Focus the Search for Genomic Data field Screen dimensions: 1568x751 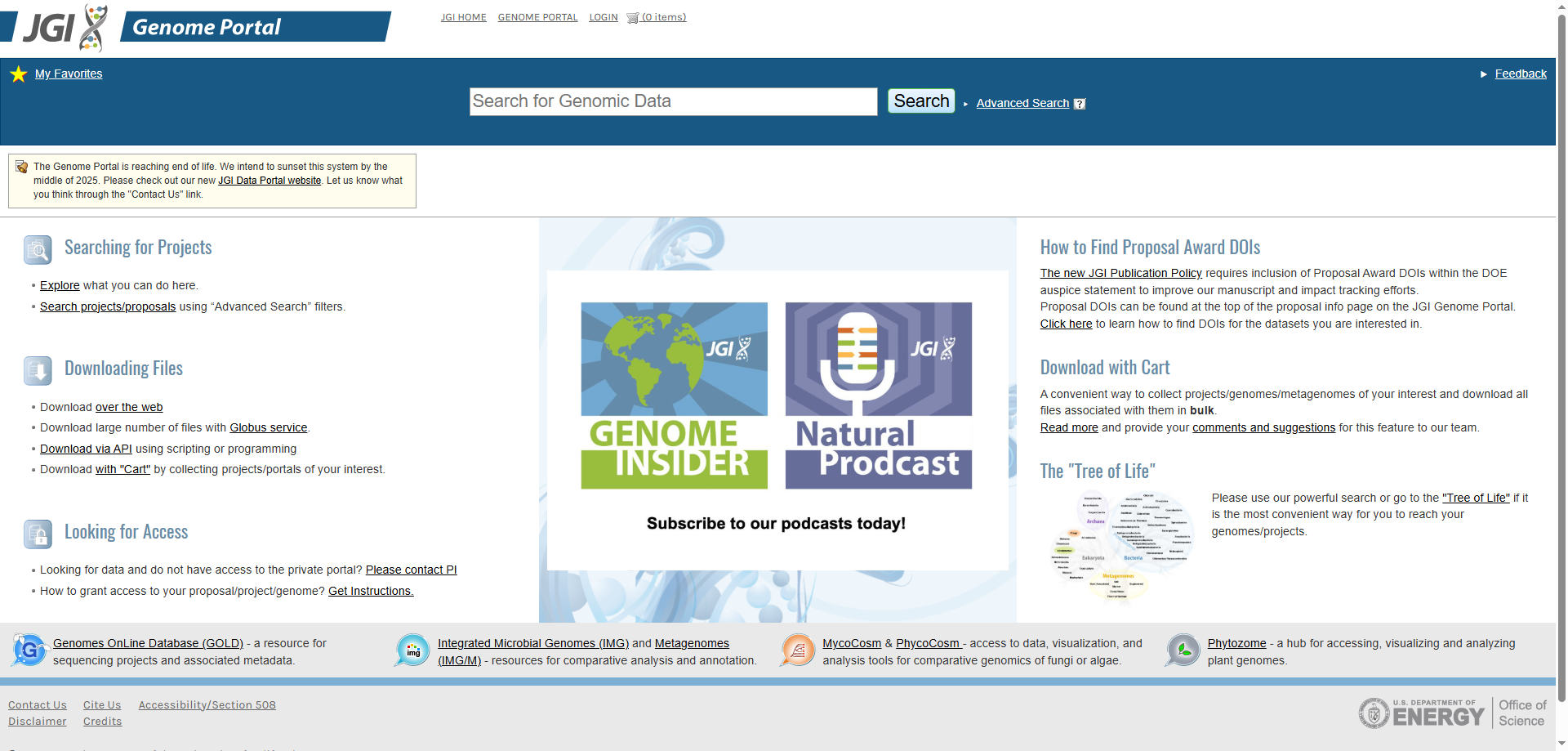pyautogui.click(x=674, y=102)
